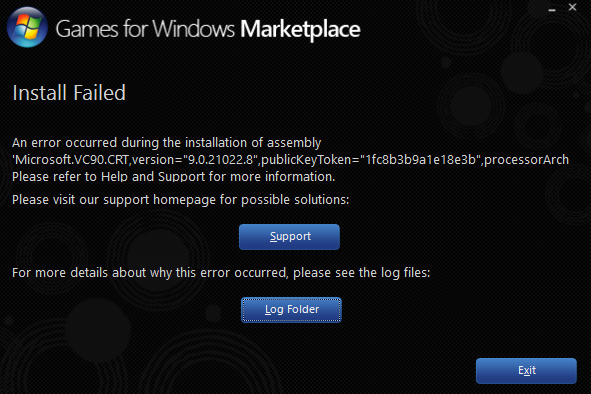
Task: Open the Support homepage button
Action: pos(289,237)
